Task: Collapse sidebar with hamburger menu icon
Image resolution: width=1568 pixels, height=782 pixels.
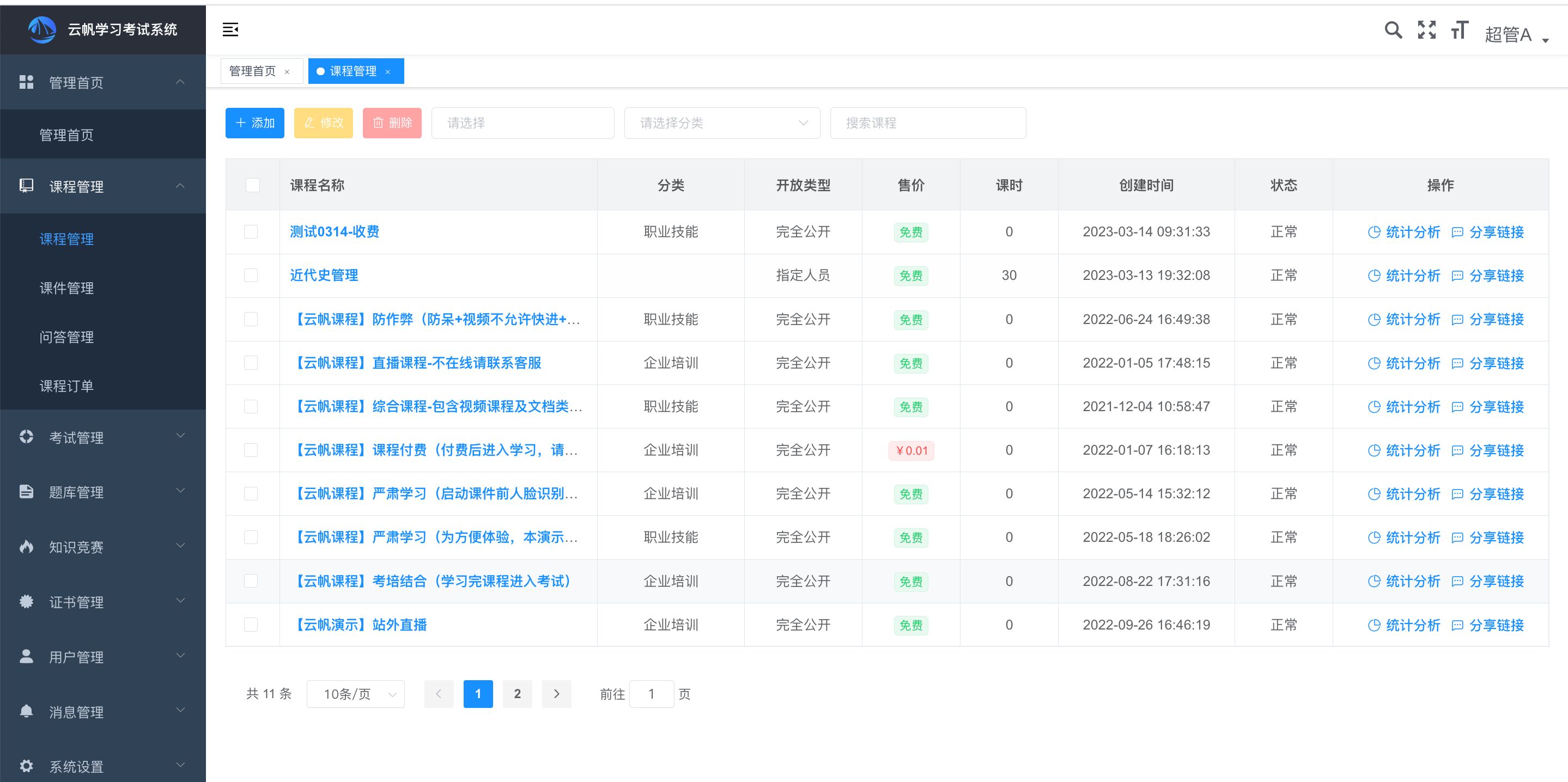Action: tap(230, 29)
